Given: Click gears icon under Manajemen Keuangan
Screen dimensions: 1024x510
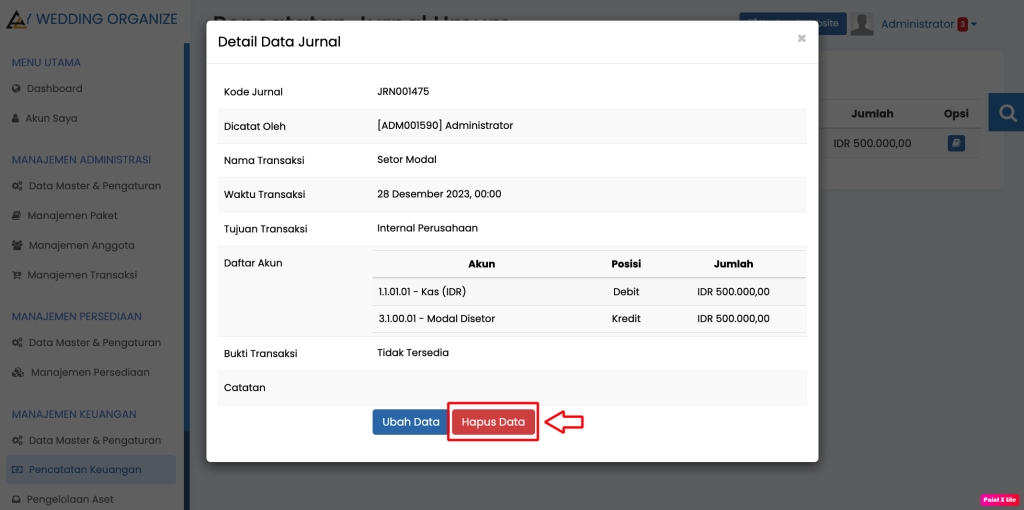Looking at the screenshot, I should tap(18, 441).
